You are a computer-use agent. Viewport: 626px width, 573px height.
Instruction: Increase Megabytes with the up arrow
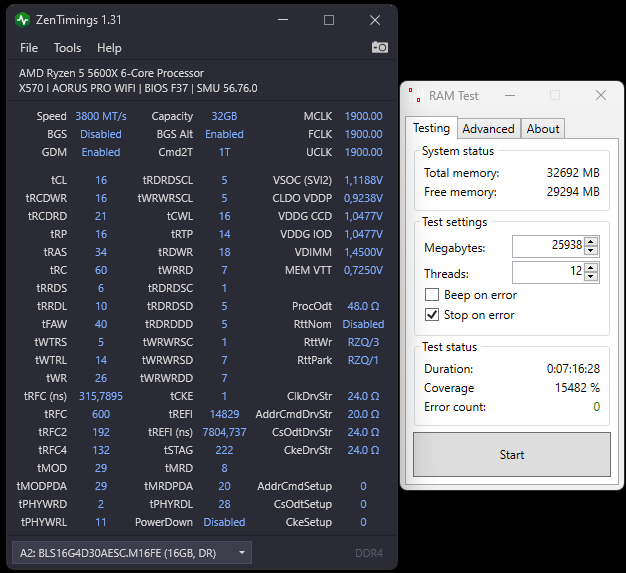[591, 241]
